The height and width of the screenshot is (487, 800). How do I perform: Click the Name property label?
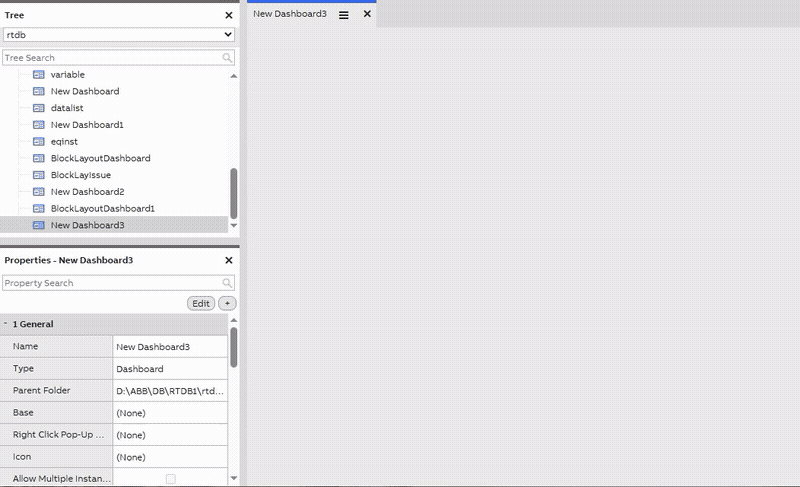[26, 346]
